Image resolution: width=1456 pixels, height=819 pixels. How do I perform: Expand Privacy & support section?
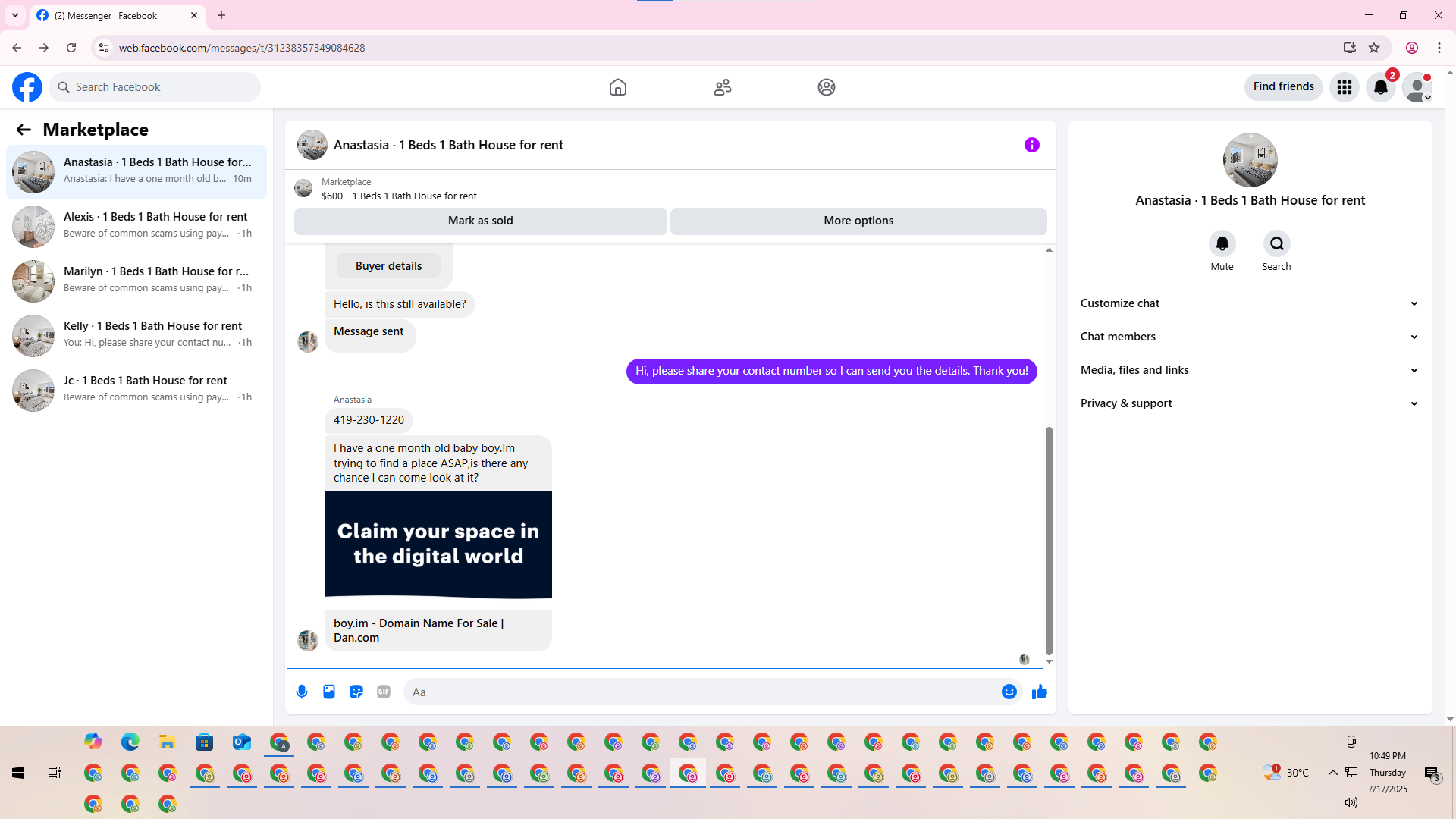click(1250, 403)
